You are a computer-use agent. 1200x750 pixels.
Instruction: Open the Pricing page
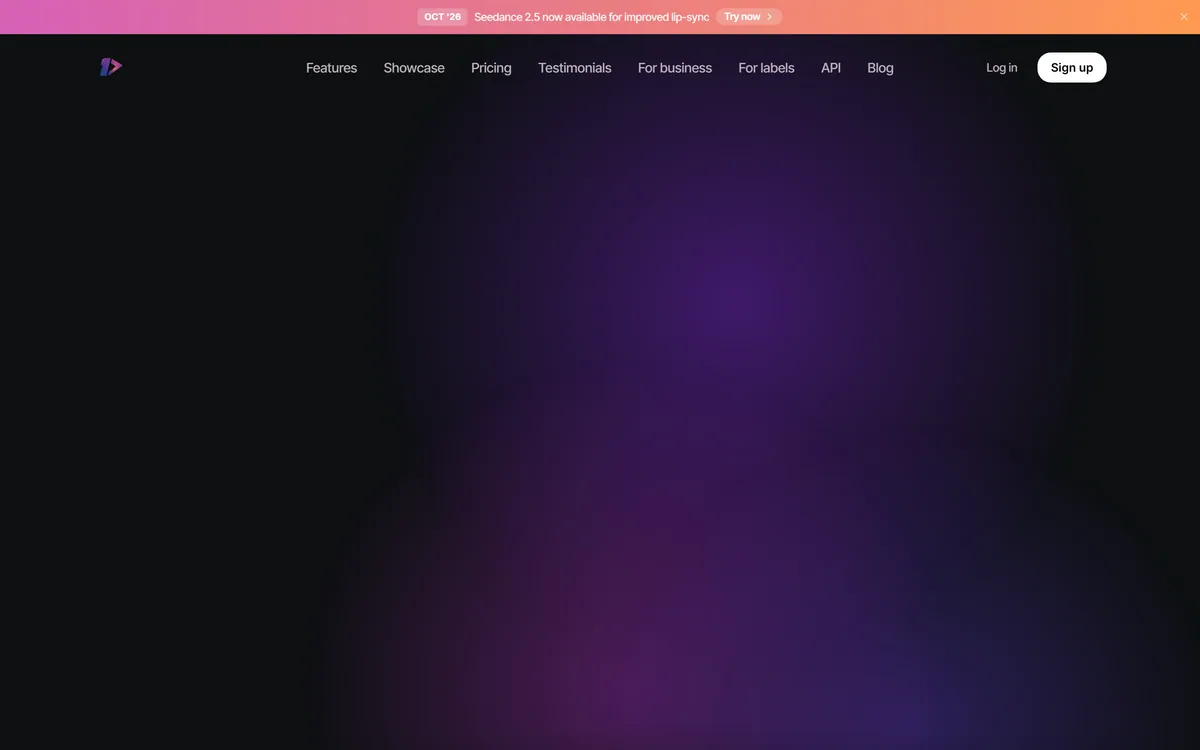click(x=491, y=68)
